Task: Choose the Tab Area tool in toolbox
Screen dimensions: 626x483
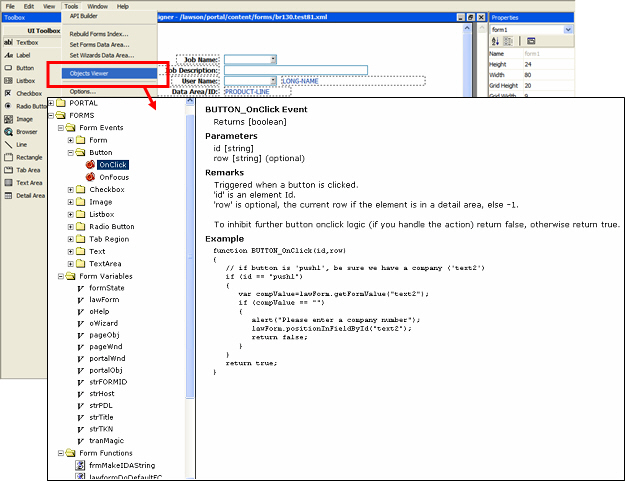Action: (x=22, y=170)
